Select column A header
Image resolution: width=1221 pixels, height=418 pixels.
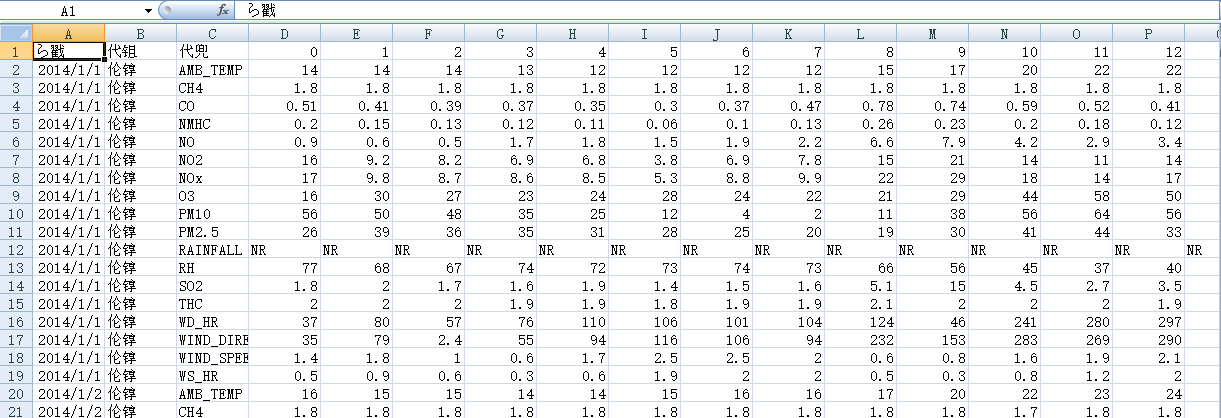pos(68,33)
